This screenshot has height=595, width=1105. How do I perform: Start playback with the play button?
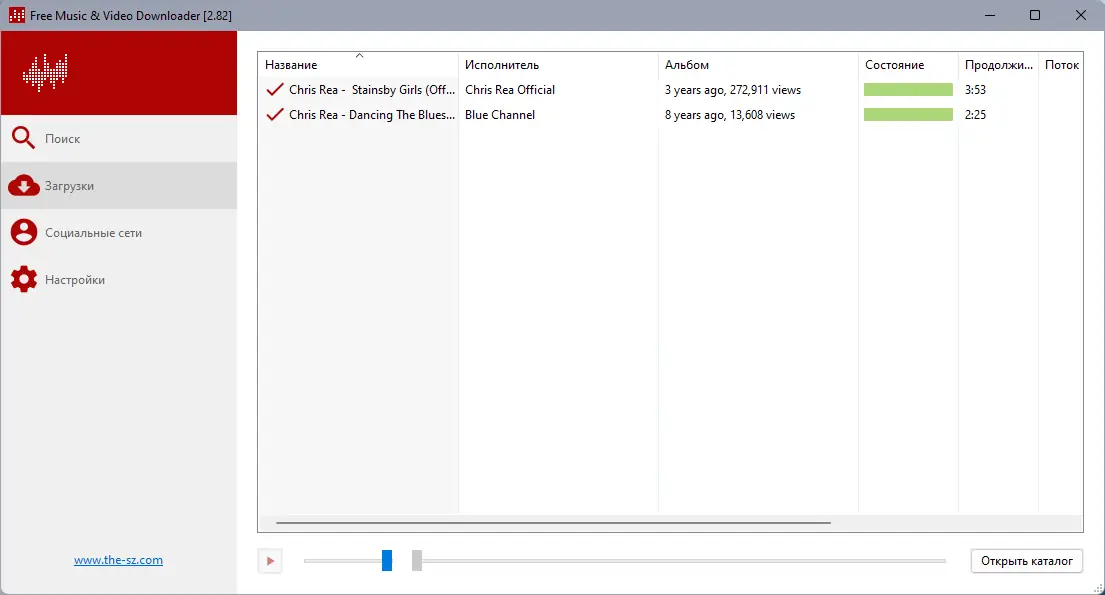(270, 561)
